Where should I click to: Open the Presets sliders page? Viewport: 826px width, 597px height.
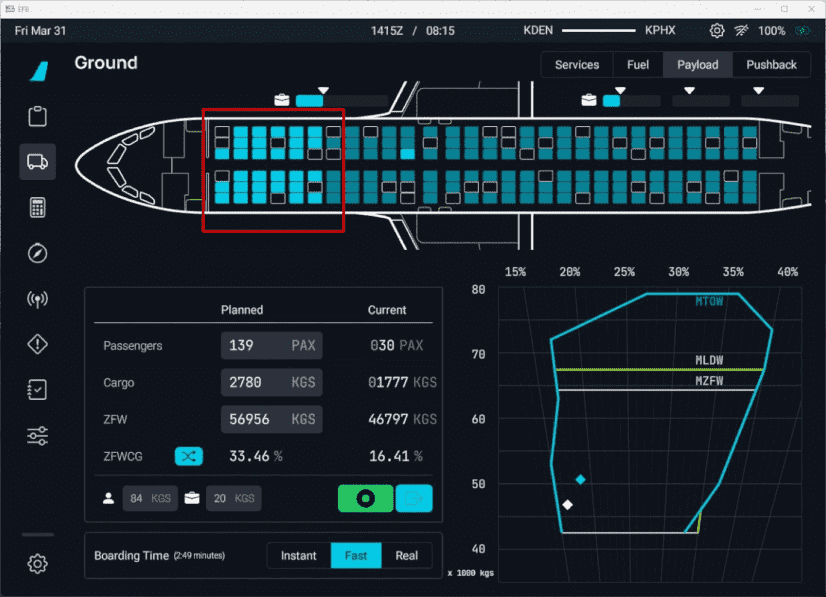[37, 436]
